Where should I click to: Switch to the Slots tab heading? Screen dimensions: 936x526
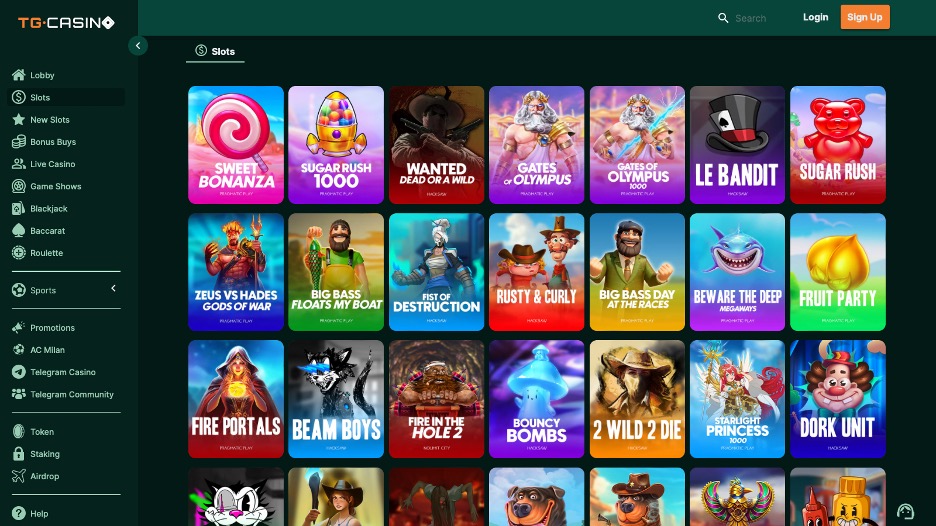(215, 51)
